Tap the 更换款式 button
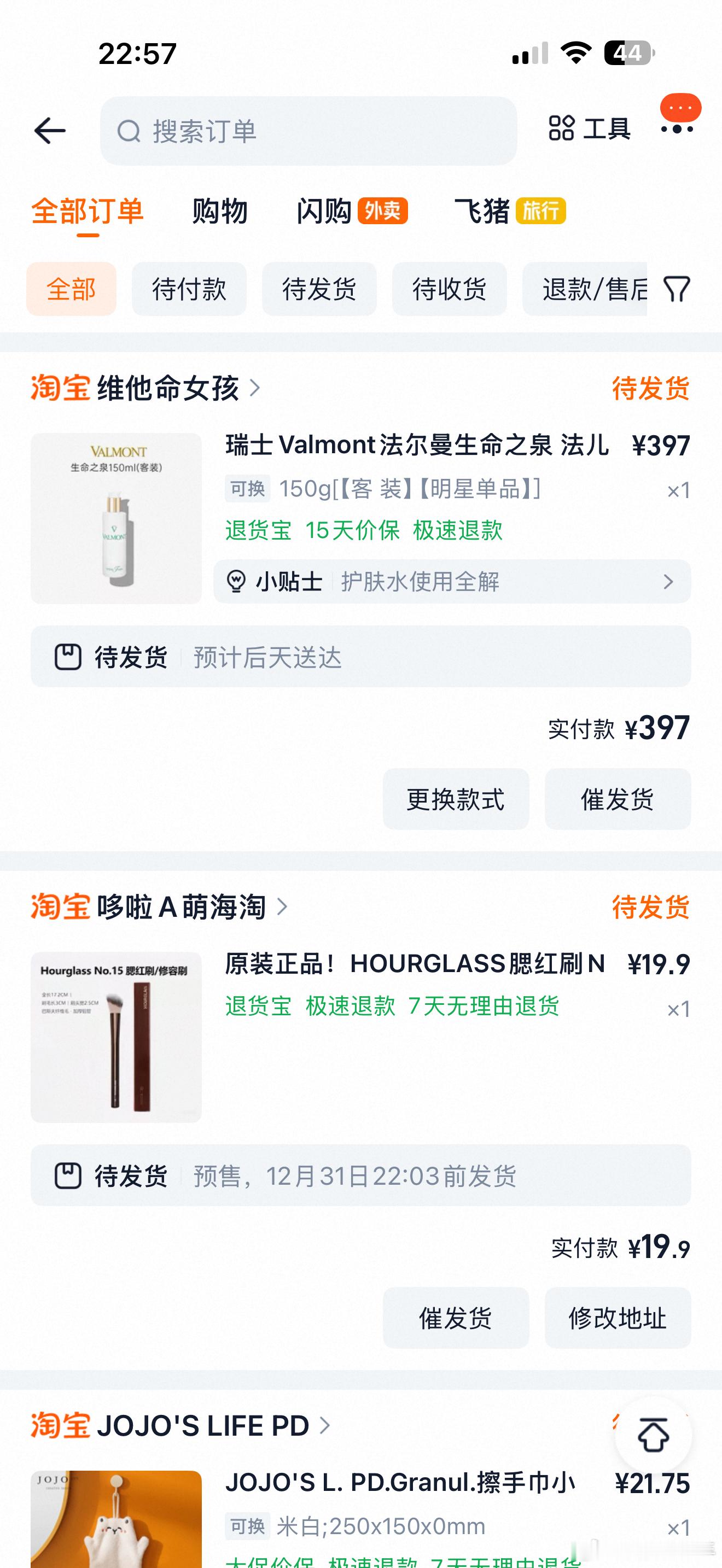The image size is (722, 1568). tap(456, 799)
